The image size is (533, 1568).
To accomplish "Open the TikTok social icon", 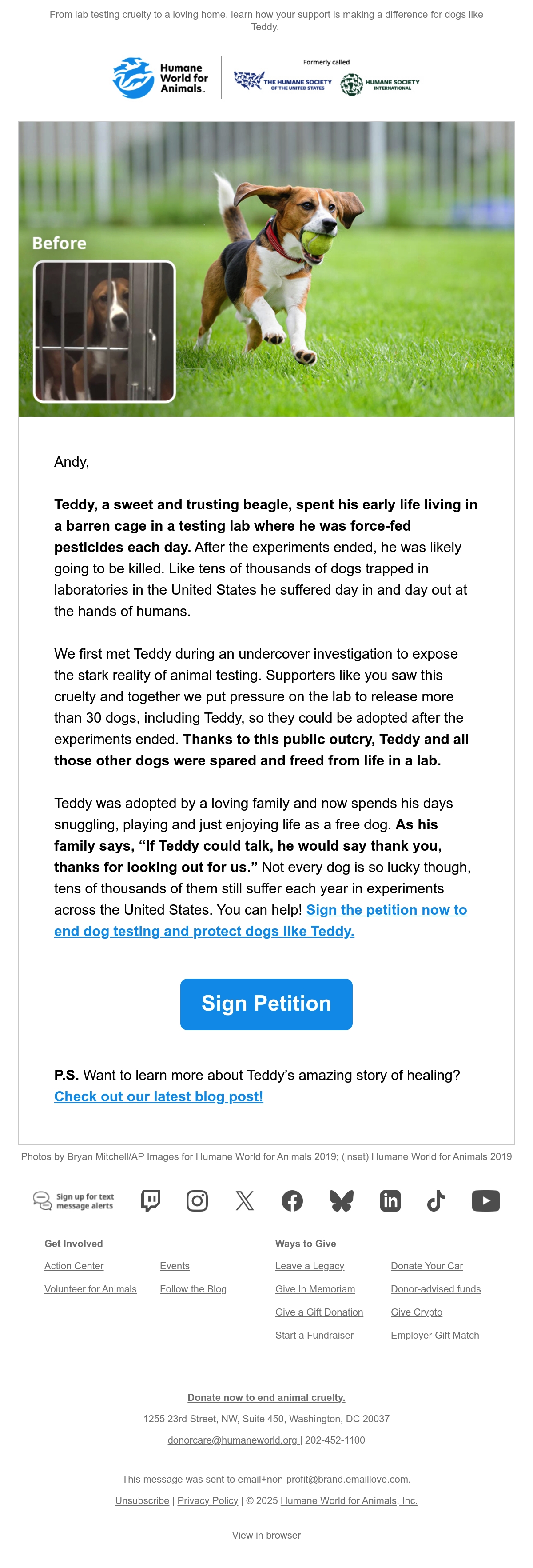I will click(x=436, y=1200).
